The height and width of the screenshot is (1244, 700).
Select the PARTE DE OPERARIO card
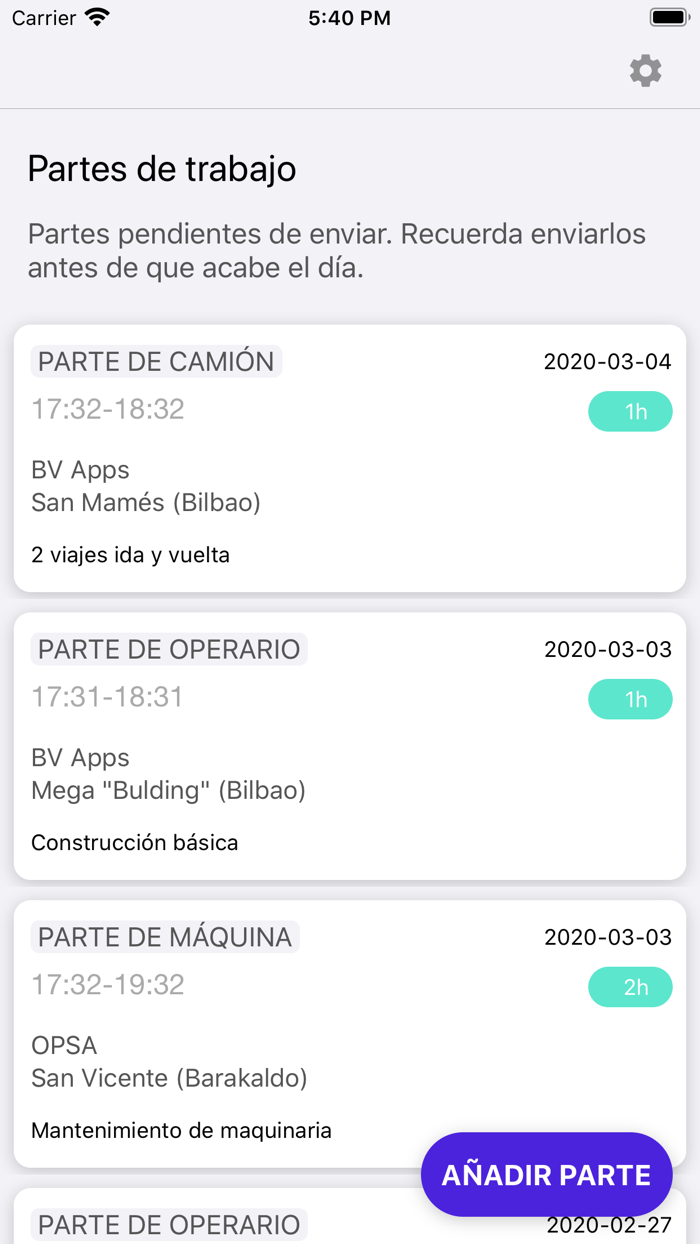(x=350, y=746)
